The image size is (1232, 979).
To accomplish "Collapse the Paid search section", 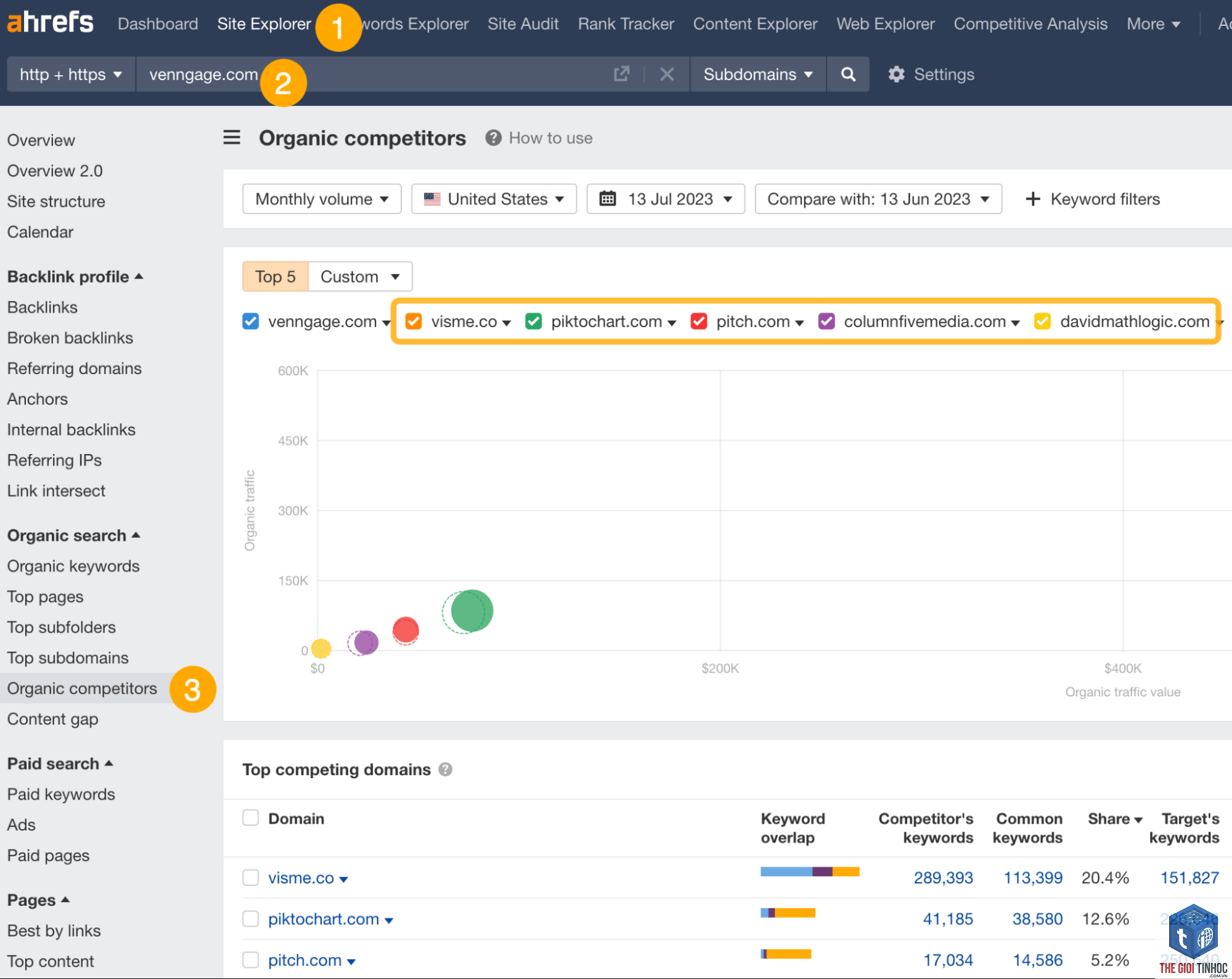I will (60, 763).
